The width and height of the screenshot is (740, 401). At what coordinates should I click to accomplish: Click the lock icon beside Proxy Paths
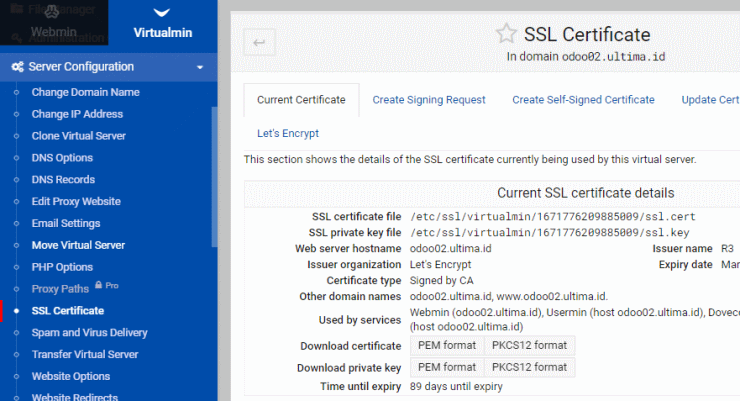(x=99, y=285)
